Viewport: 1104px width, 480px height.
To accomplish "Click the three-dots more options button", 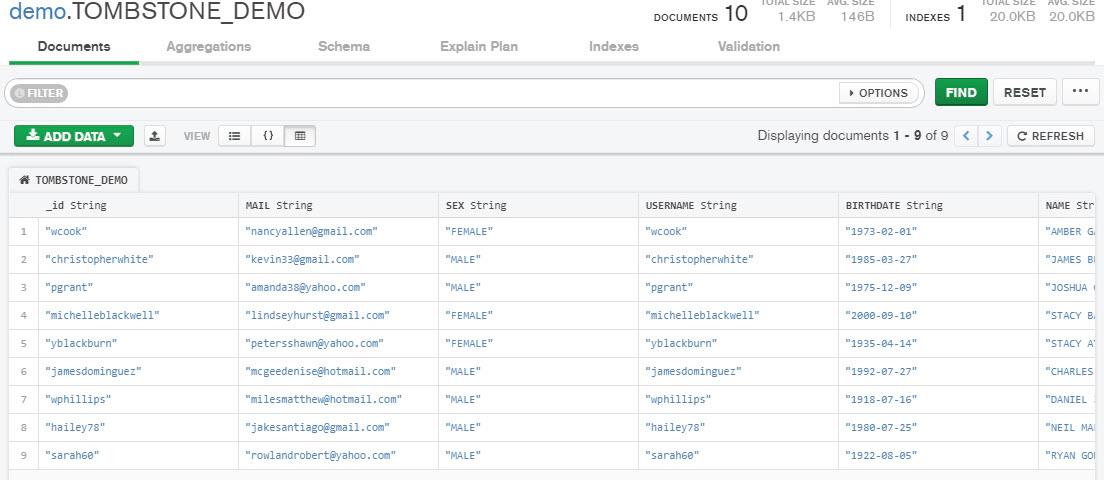I will (x=1081, y=92).
